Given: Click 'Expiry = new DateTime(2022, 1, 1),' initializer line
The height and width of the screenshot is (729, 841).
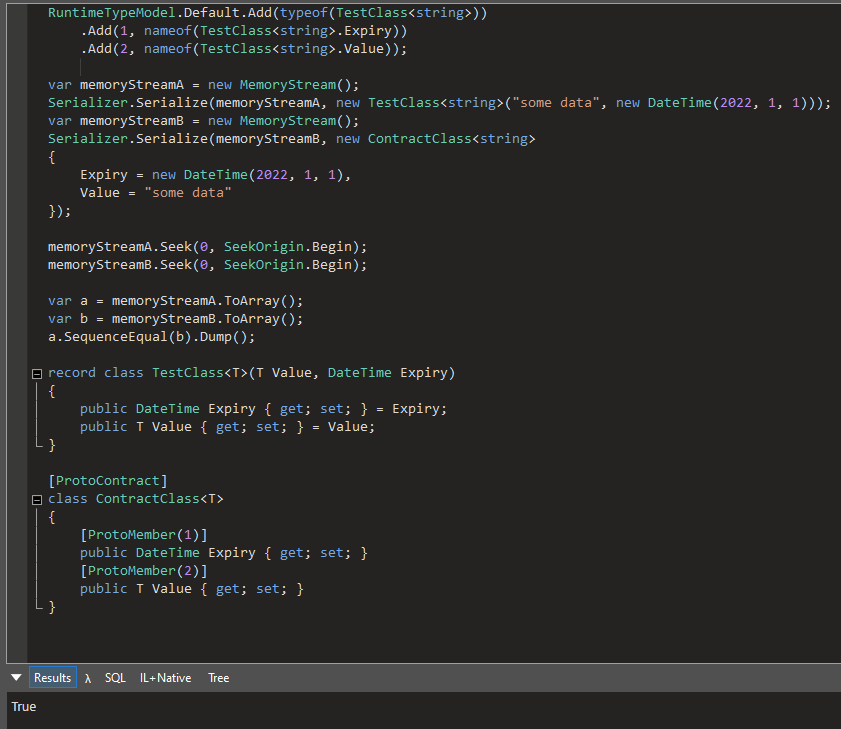Looking at the screenshot, I should [x=215, y=175].
